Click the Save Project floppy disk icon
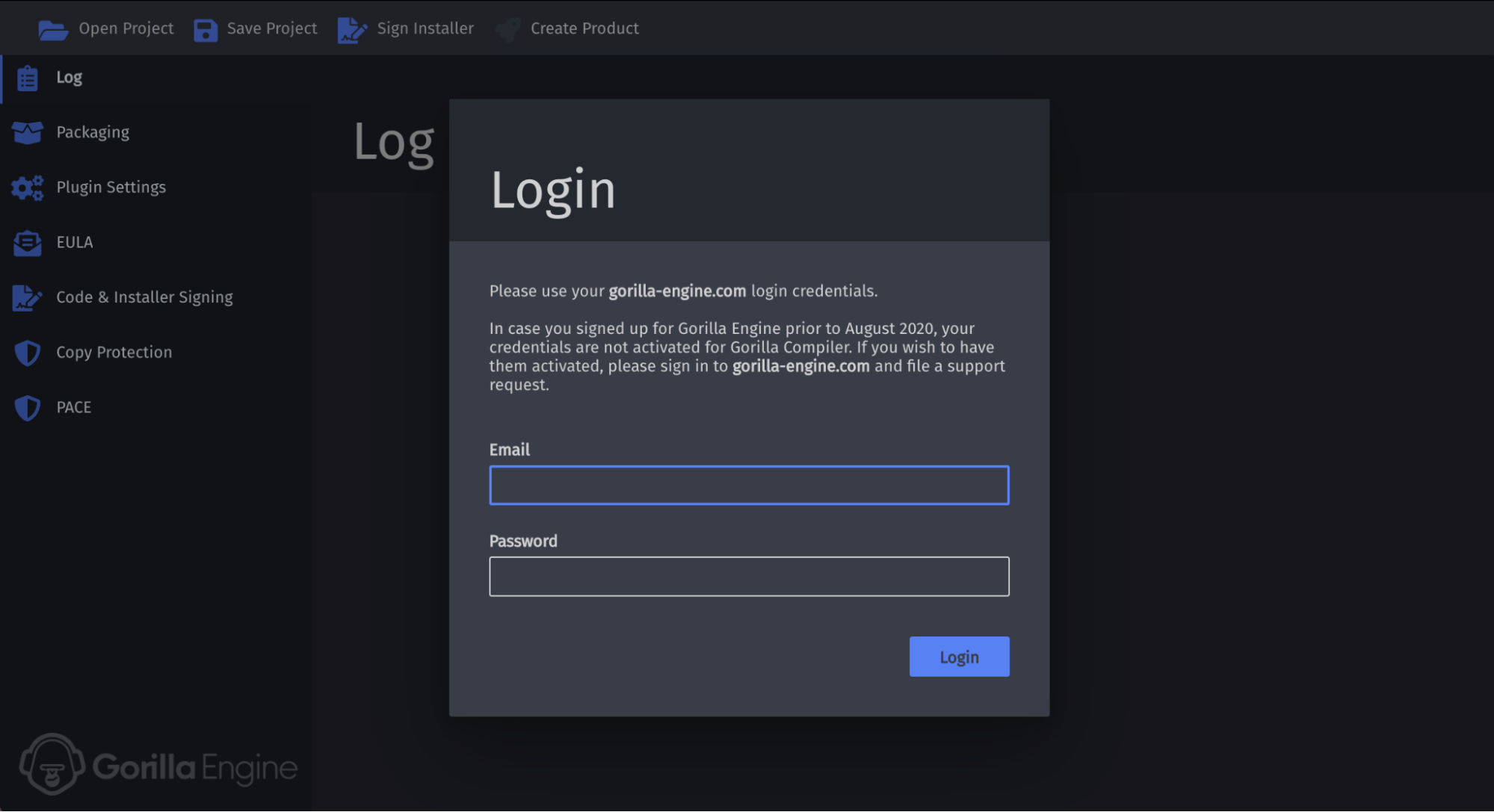The height and width of the screenshot is (812, 1494). [x=206, y=30]
